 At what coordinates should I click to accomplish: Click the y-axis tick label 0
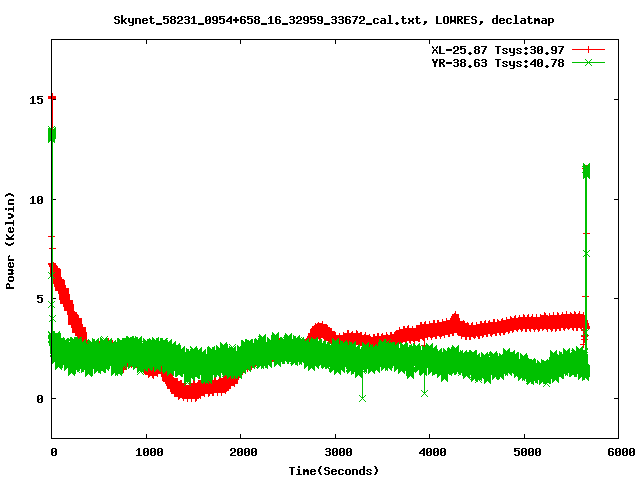pos(40,399)
